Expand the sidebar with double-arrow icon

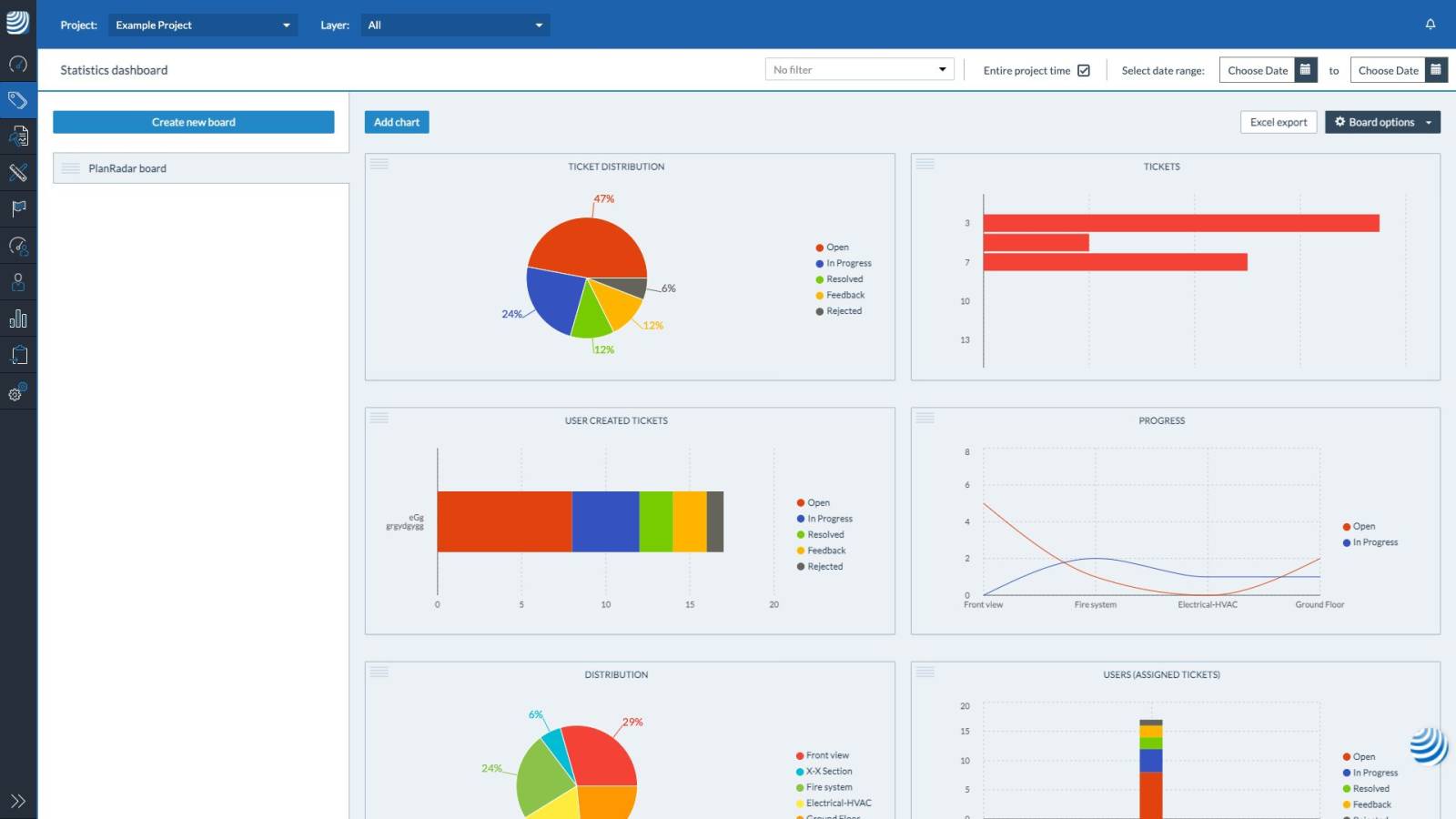(x=18, y=801)
